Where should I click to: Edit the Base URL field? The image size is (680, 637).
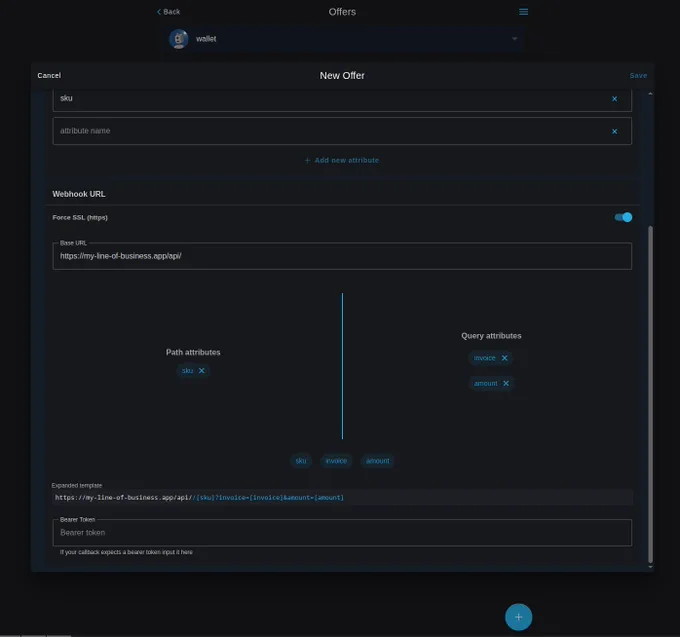(x=342, y=256)
